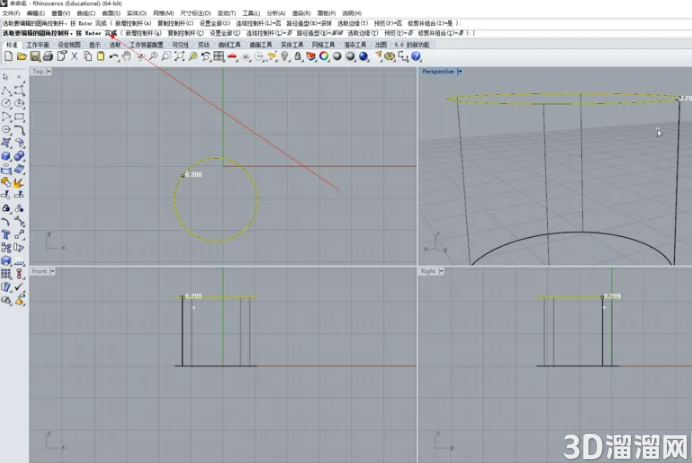Click 选取边缘(T) in the active command line
This screenshot has width=692, height=463.
click(363, 33)
